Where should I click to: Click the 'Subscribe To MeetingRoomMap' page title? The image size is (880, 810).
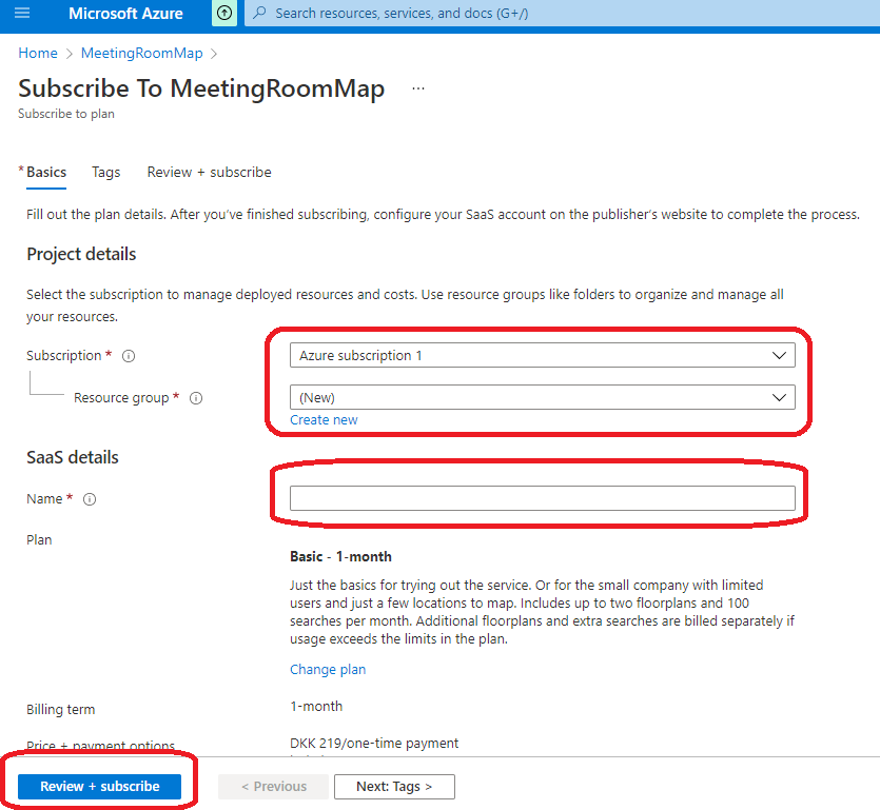click(x=201, y=89)
